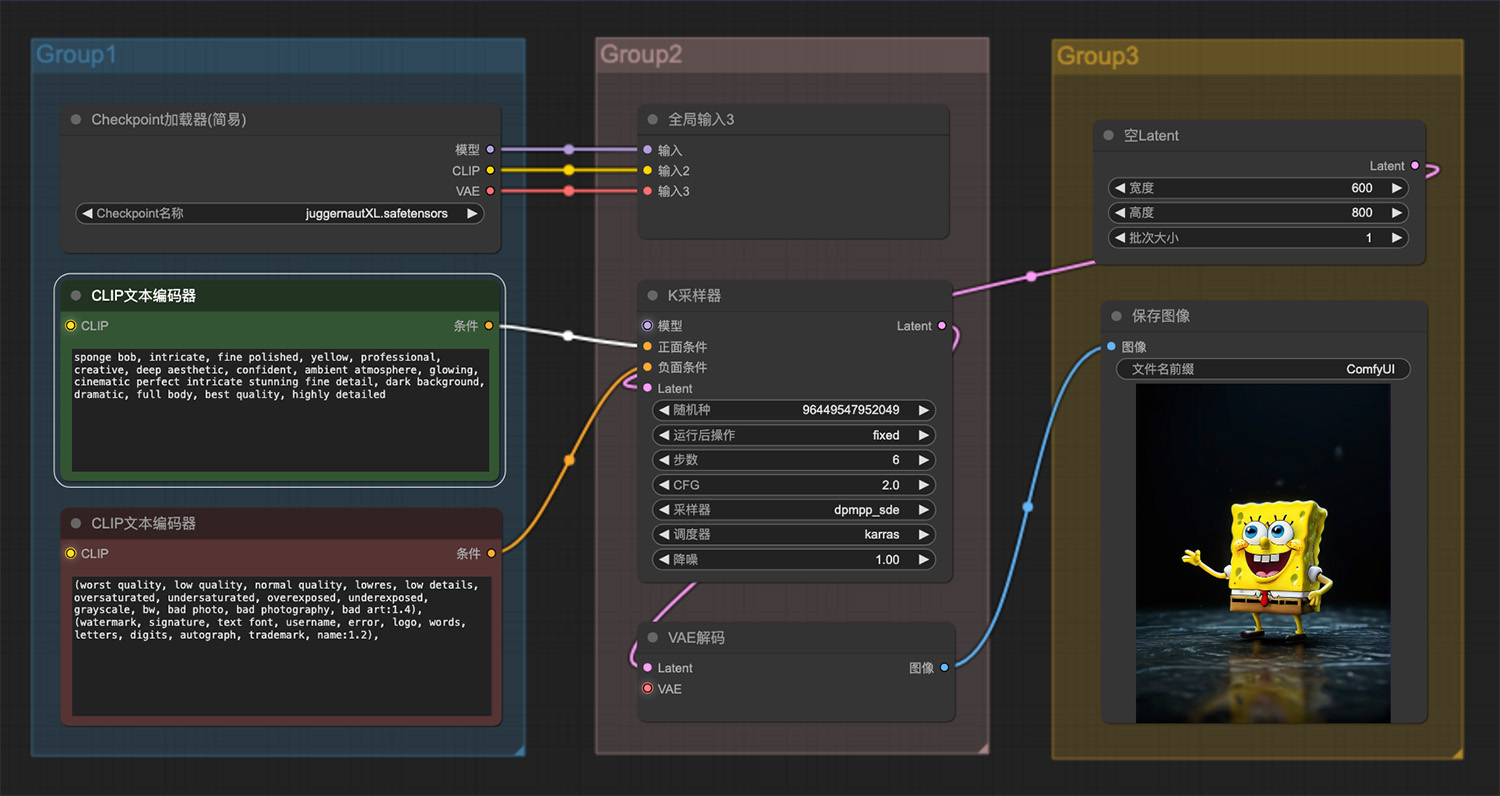Image resolution: width=1500 pixels, height=796 pixels.
Task: Click the VAE input port on VAE解码
Action: [647, 689]
